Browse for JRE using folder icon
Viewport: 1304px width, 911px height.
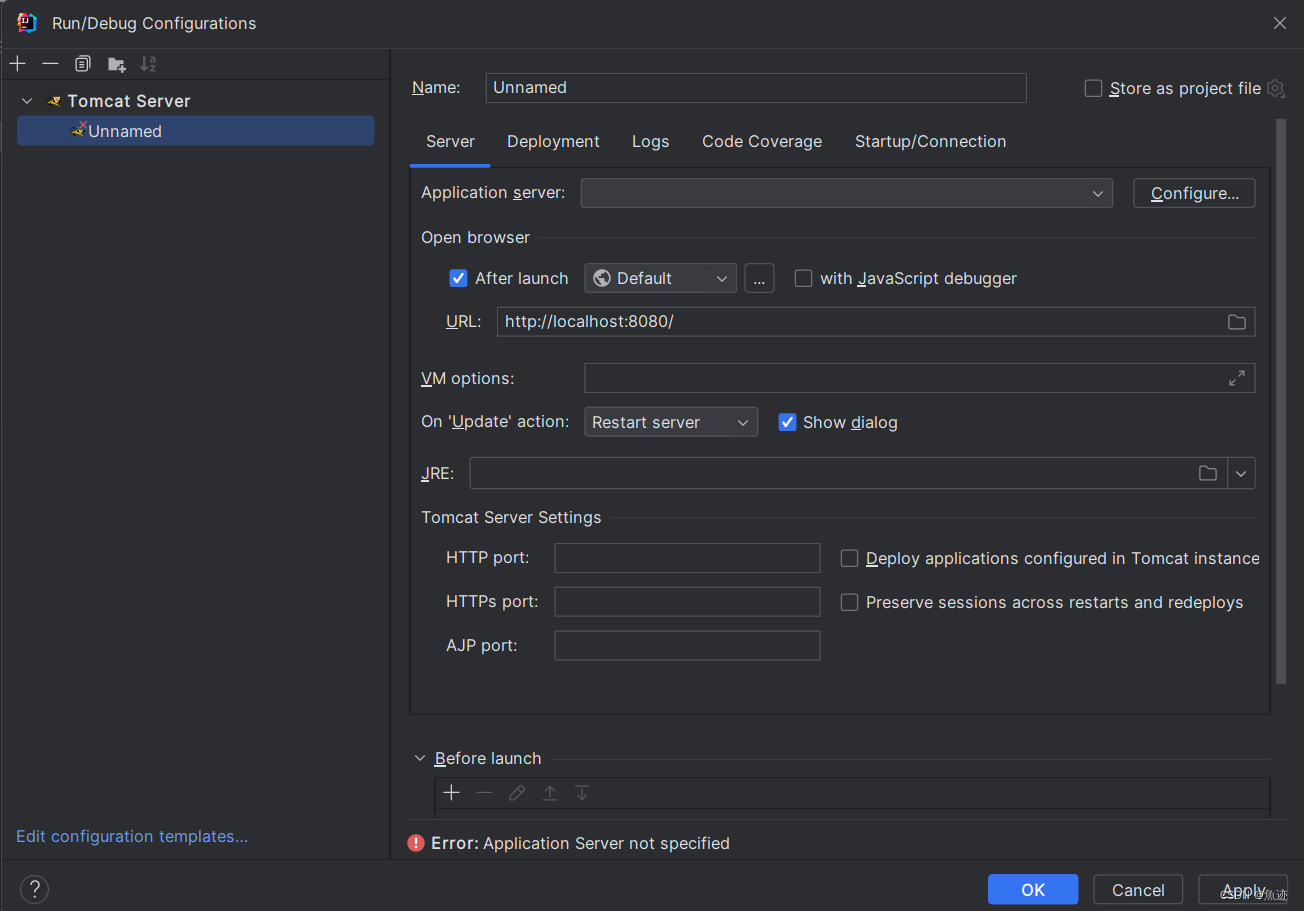point(1208,473)
